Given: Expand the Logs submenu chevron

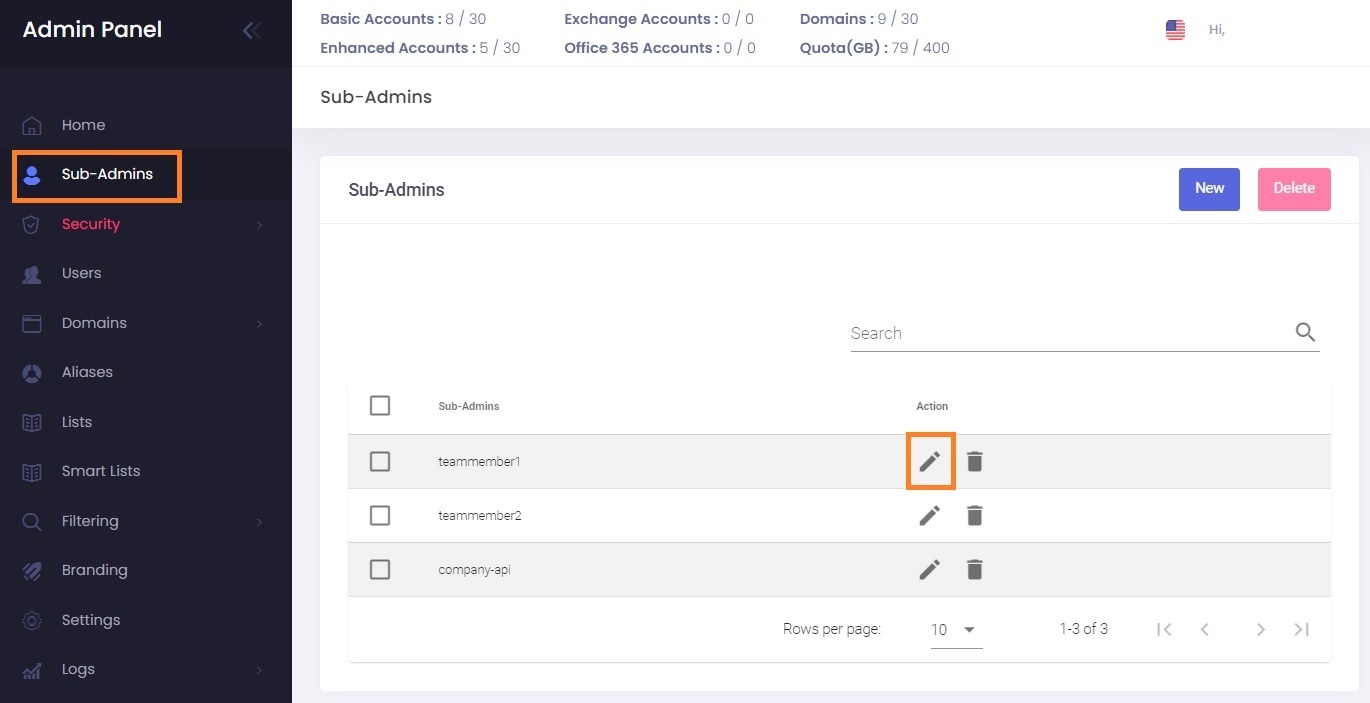Looking at the screenshot, I should tap(259, 670).
